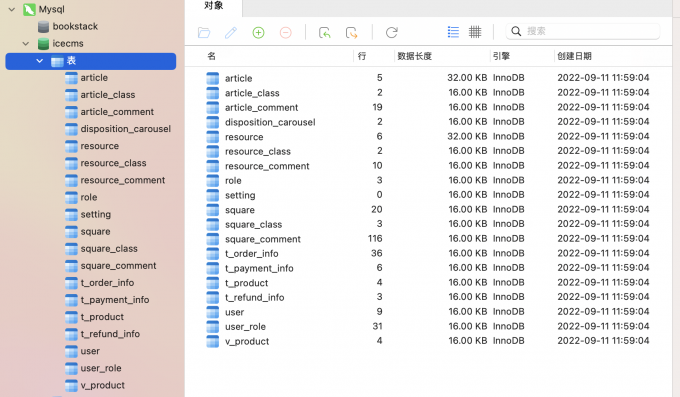Select disposition_carousel row in object list
The height and width of the screenshot is (397, 680).
(x=428, y=122)
